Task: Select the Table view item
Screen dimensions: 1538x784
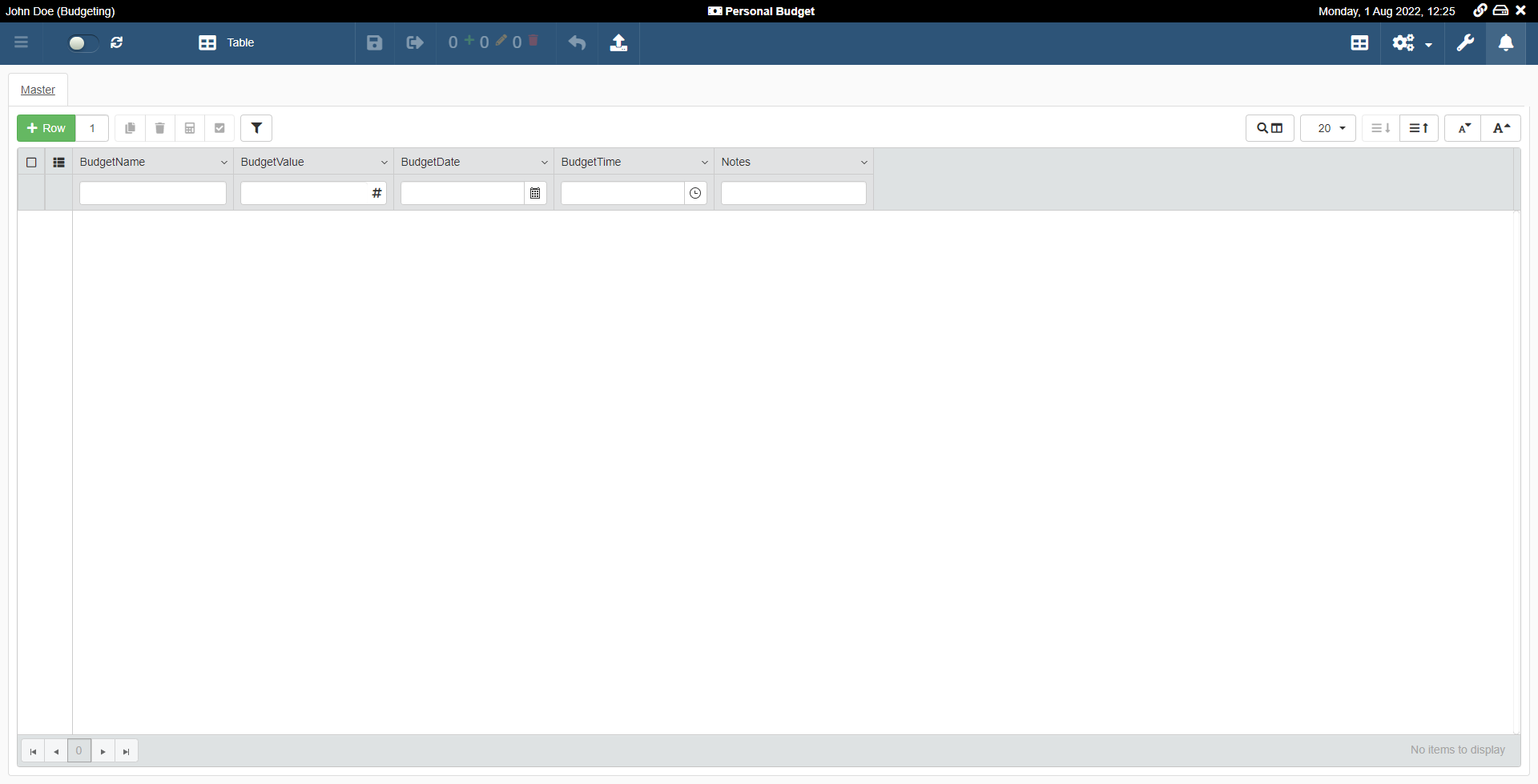Action: (x=227, y=43)
